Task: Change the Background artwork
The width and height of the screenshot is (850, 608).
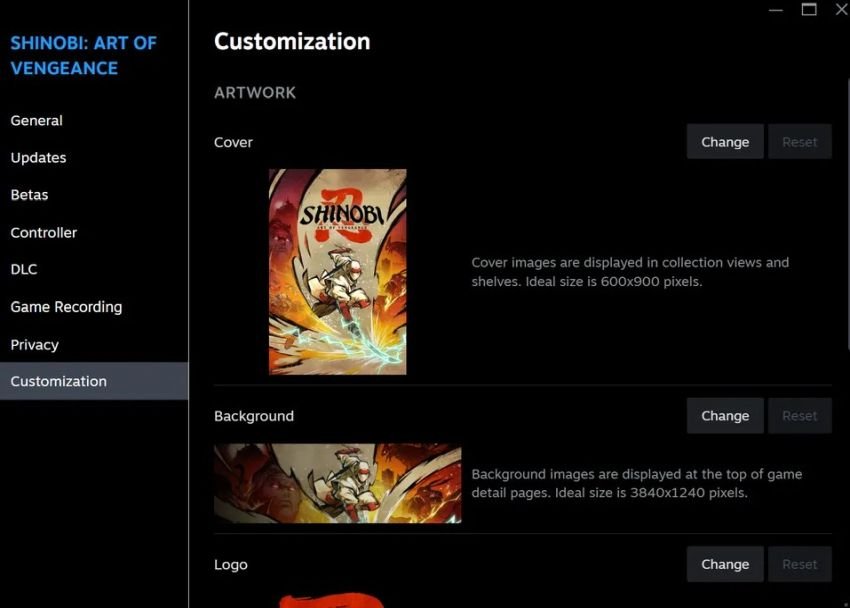Action: (725, 416)
